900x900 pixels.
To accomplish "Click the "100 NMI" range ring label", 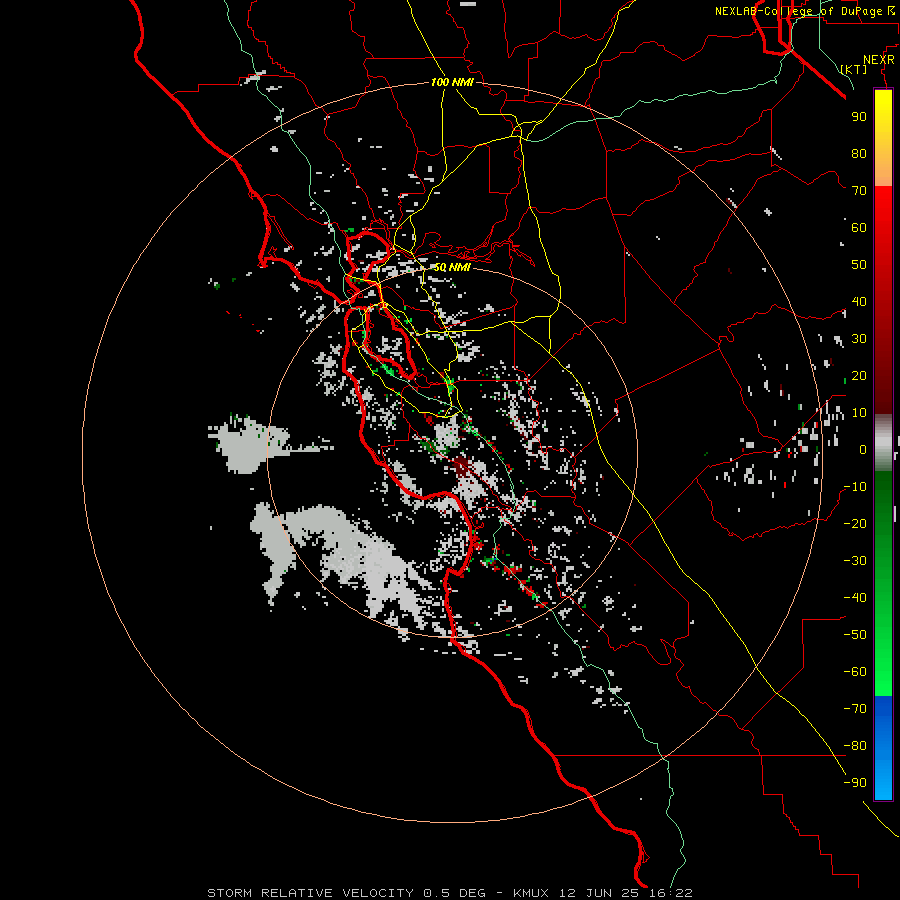I will coord(452,82).
